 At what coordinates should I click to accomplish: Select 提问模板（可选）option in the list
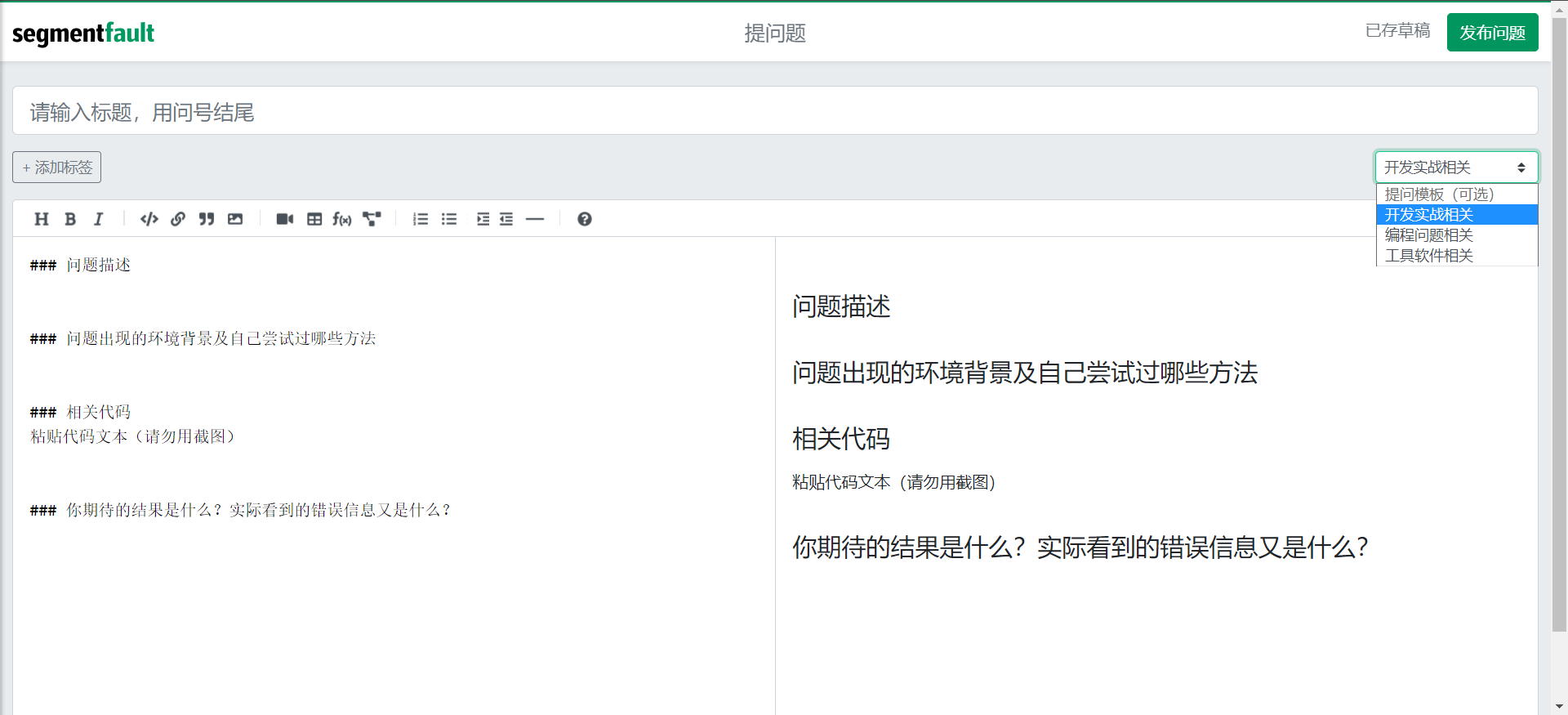click(1457, 194)
